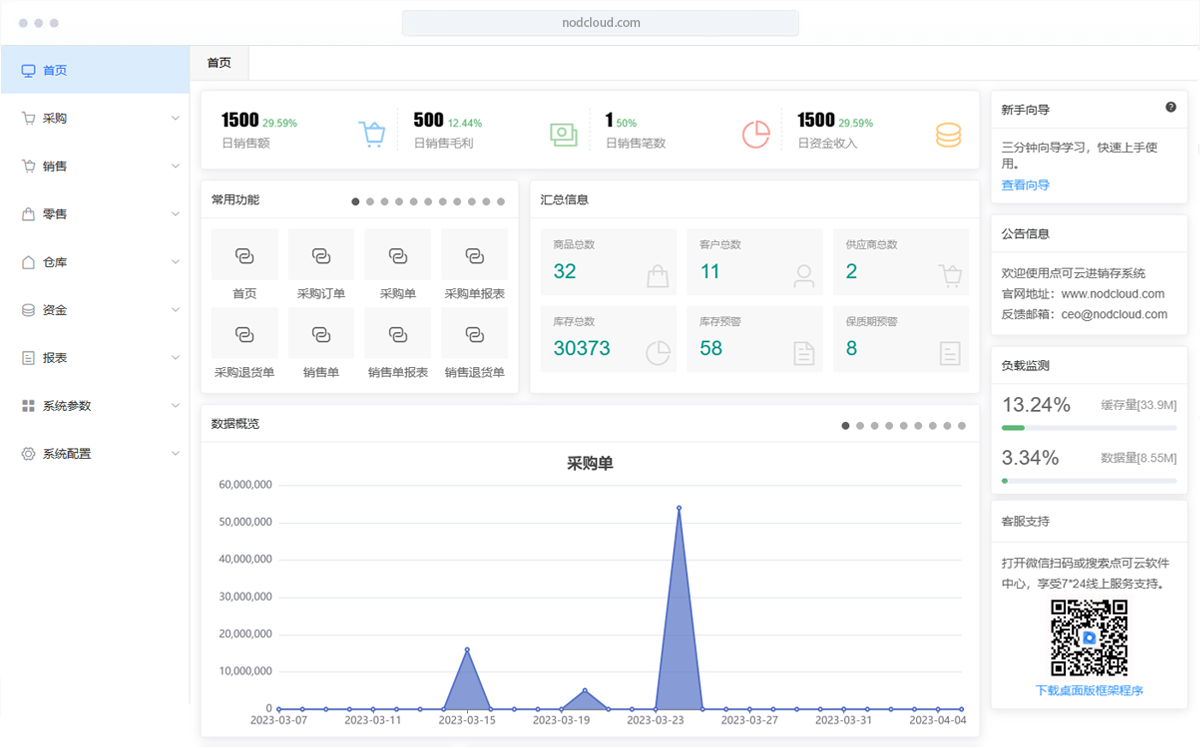
Task: Open the 采购订单 shortcut icon
Action: tap(321, 256)
